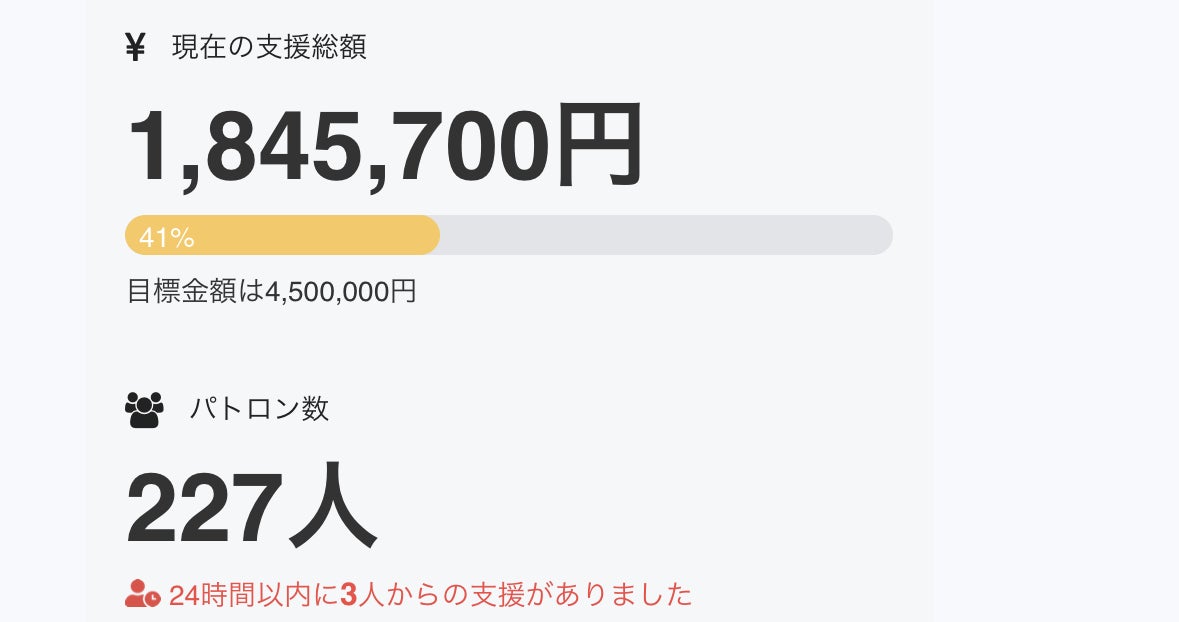The width and height of the screenshot is (1179, 622).
Task: Click the yen currency icon
Action: (136, 47)
